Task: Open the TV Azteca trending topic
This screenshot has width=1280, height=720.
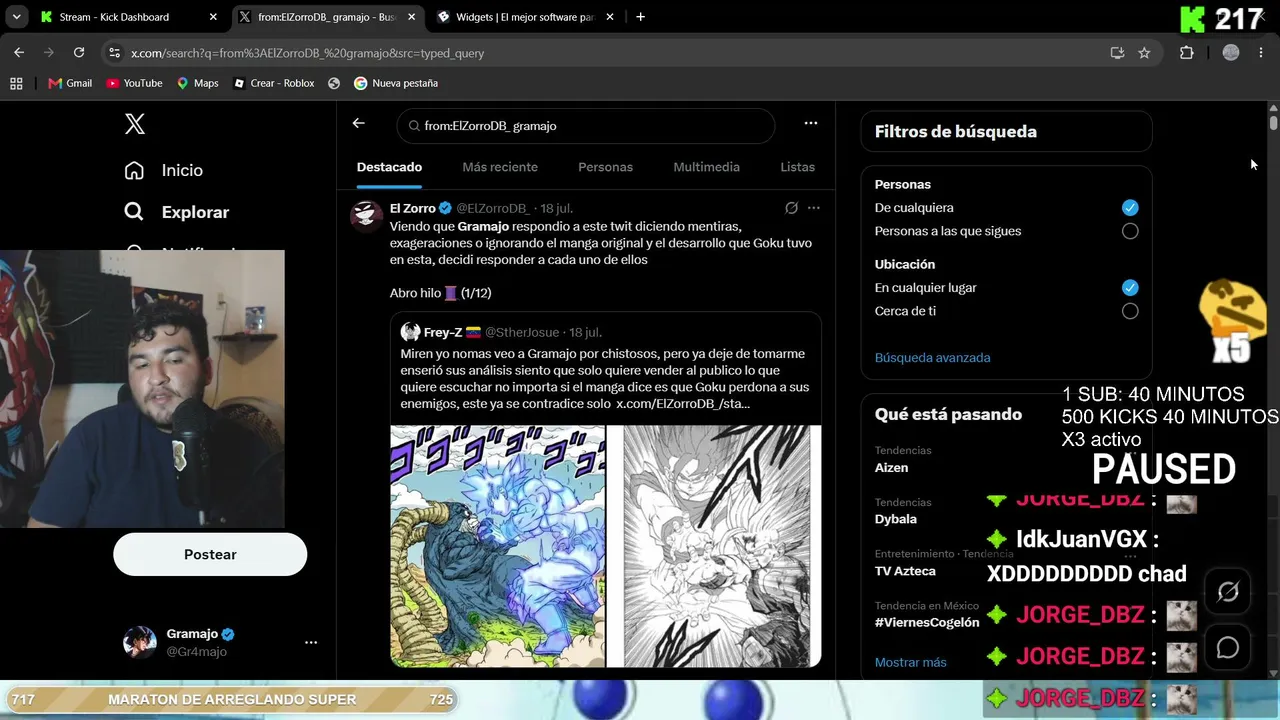Action: point(905,571)
